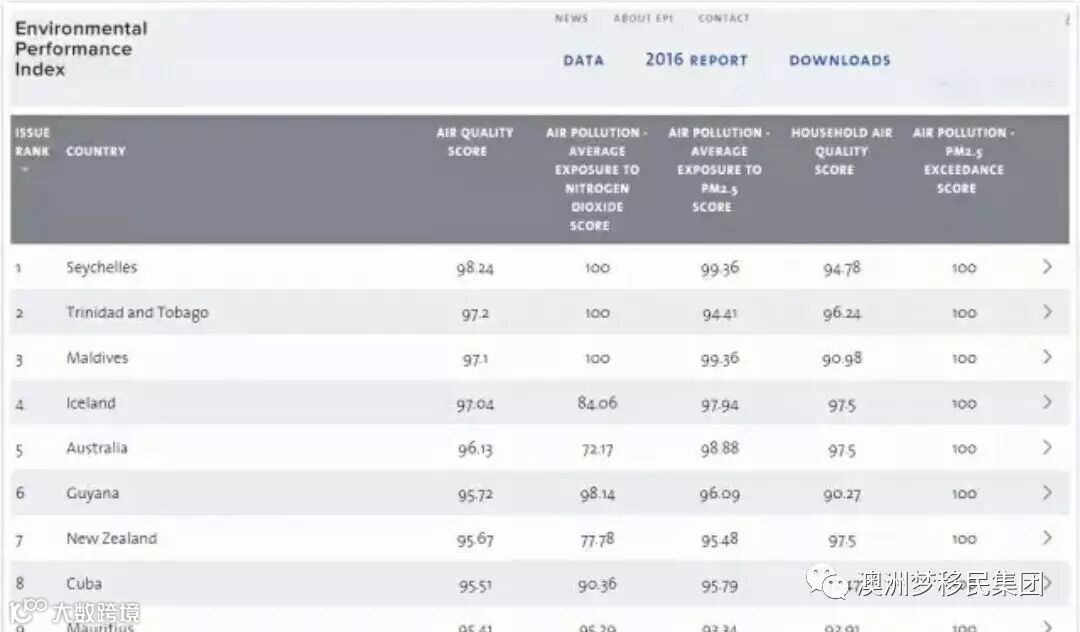This screenshot has height=632, width=1080.
Task: Click the 97.2 air quality score for Trinidad
Action: pos(475,313)
